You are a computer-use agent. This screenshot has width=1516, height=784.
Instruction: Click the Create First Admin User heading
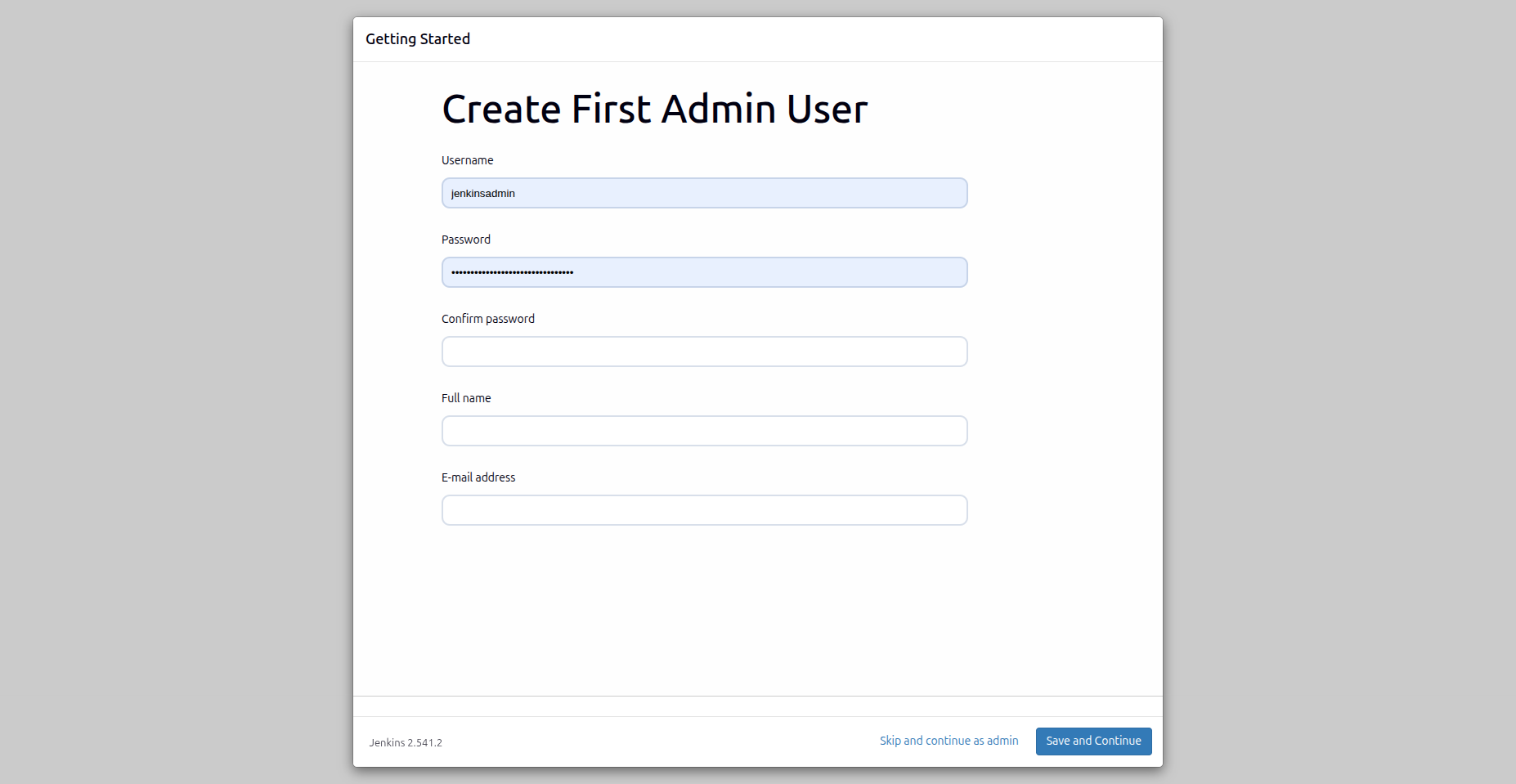click(x=654, y=108)
